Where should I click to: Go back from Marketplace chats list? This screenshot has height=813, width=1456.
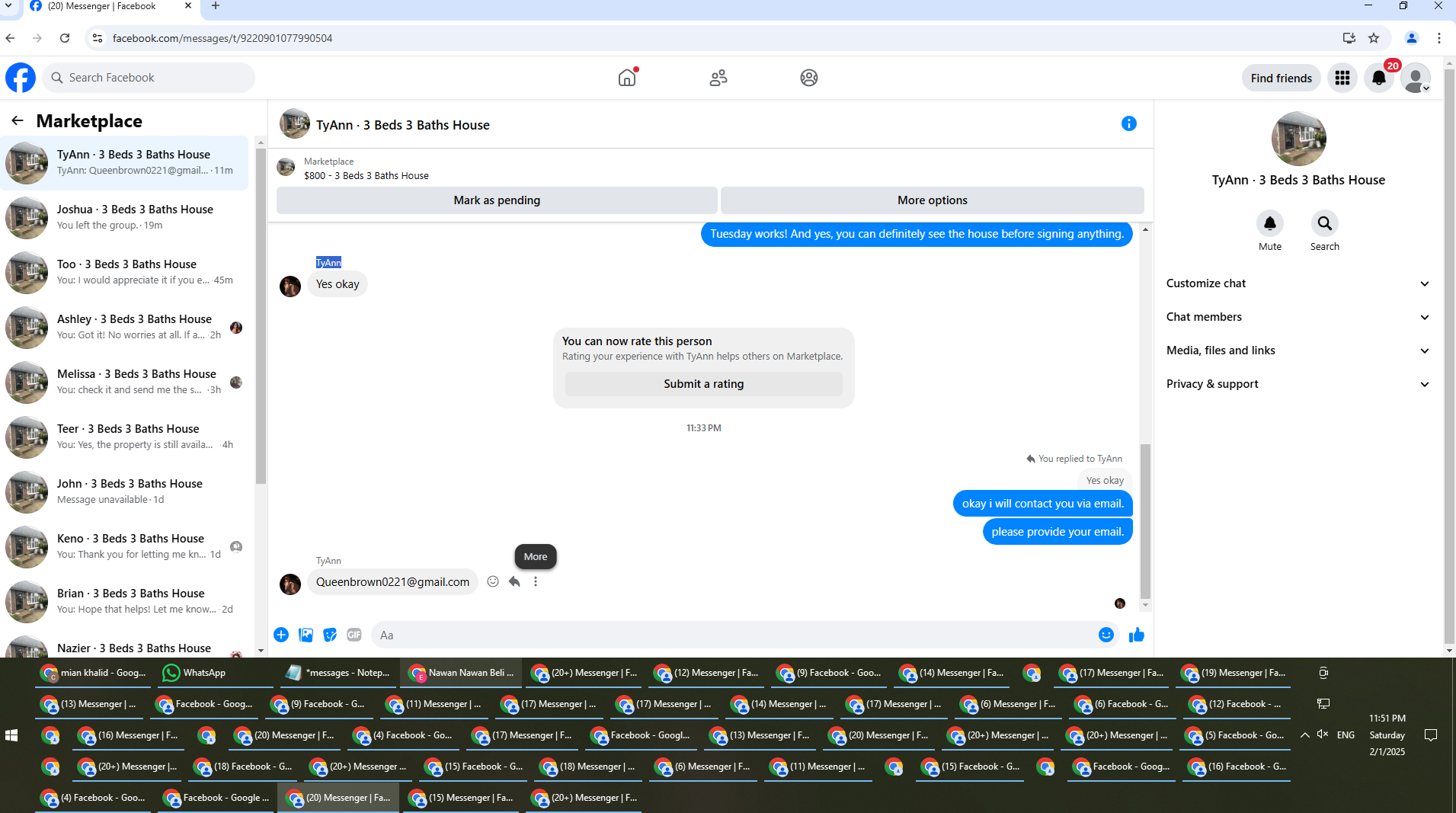18,120
